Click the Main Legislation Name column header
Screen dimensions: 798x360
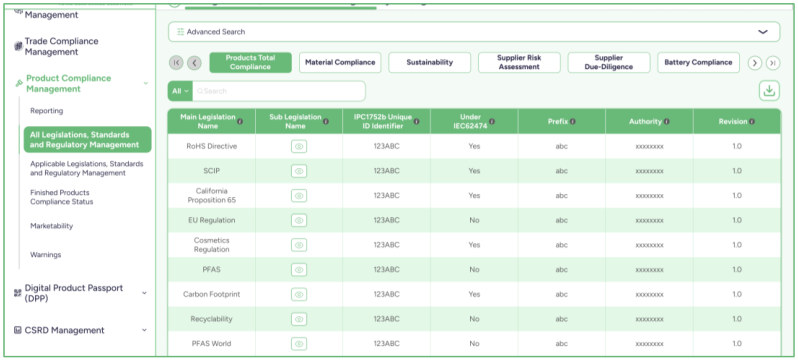point(212,122)
